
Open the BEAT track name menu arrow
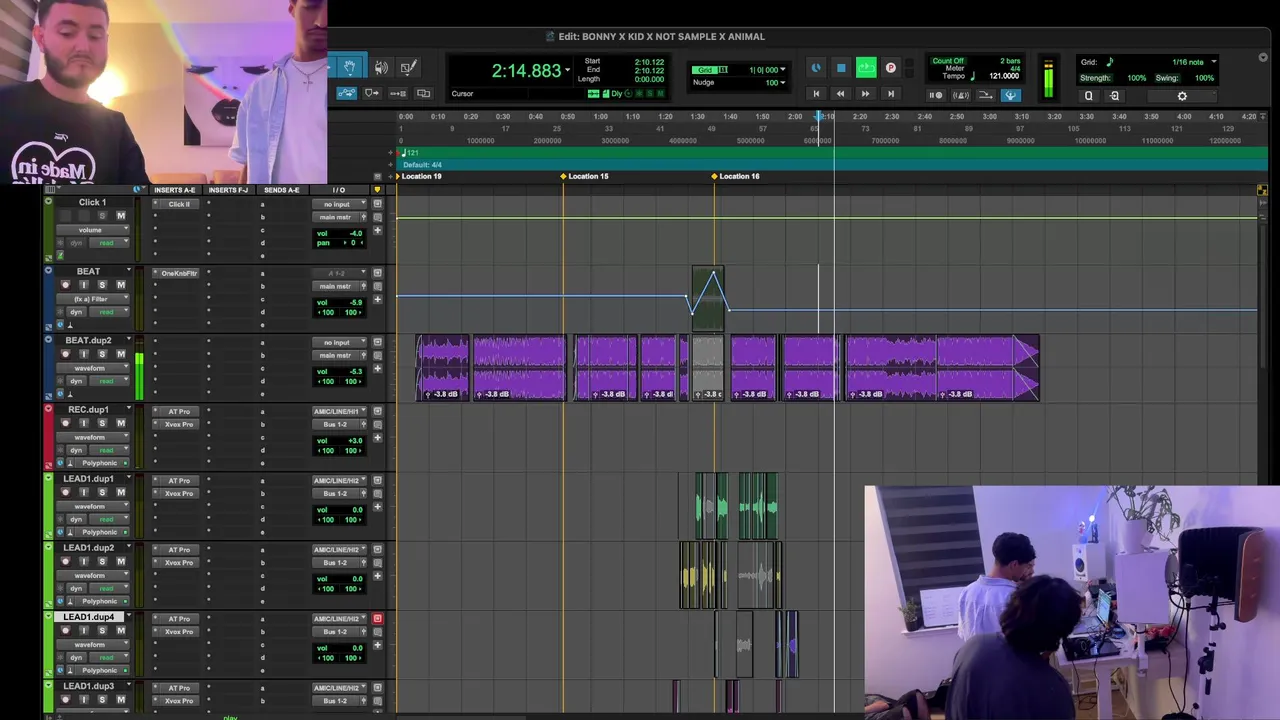click(128, 271)
